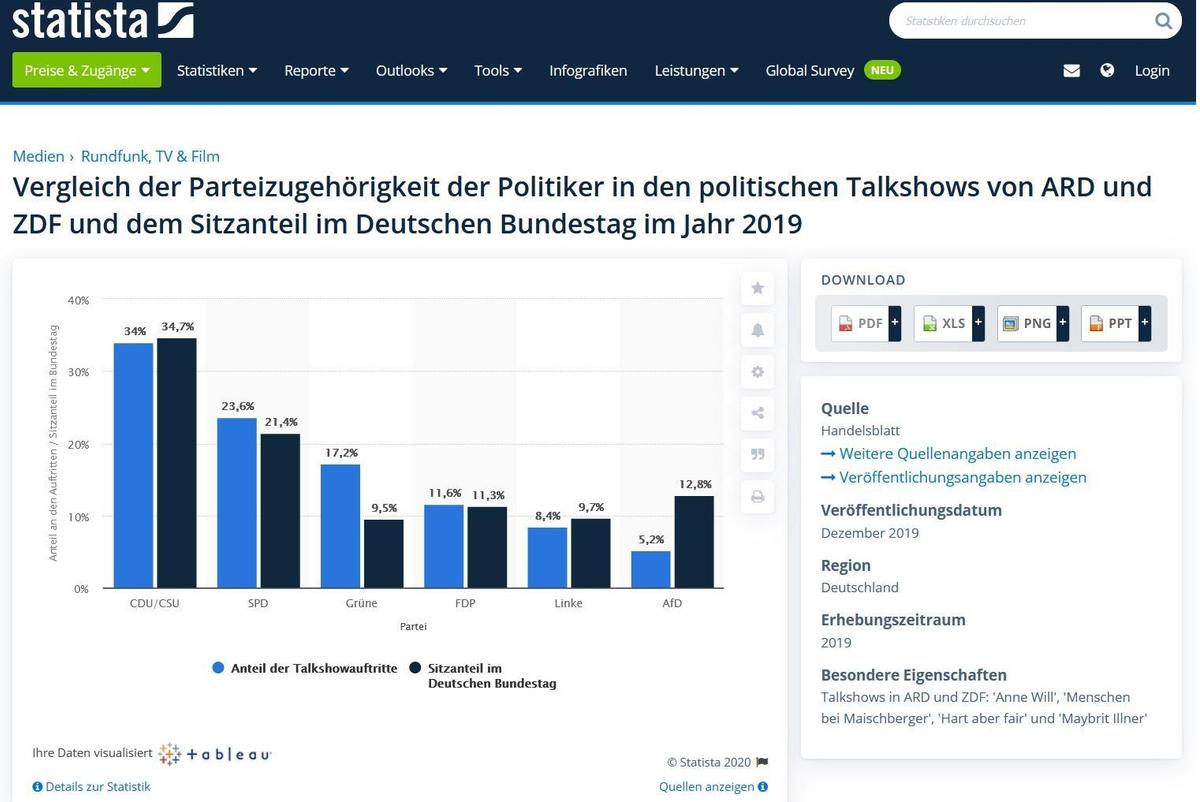Toggle the 'Anteil der Talkshowauftritte' legend entry
This screenshot has width=1200, height=802.
click(305, 668)
